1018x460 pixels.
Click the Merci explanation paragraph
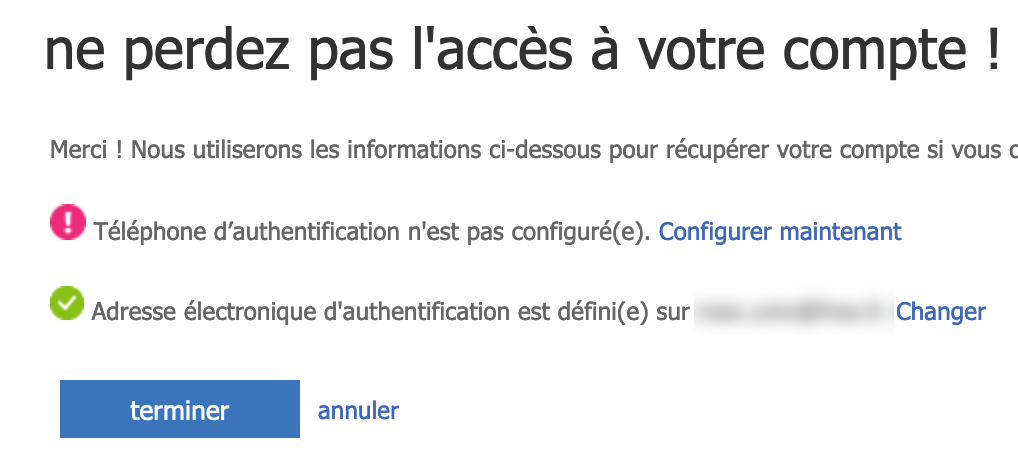(534, 151)
